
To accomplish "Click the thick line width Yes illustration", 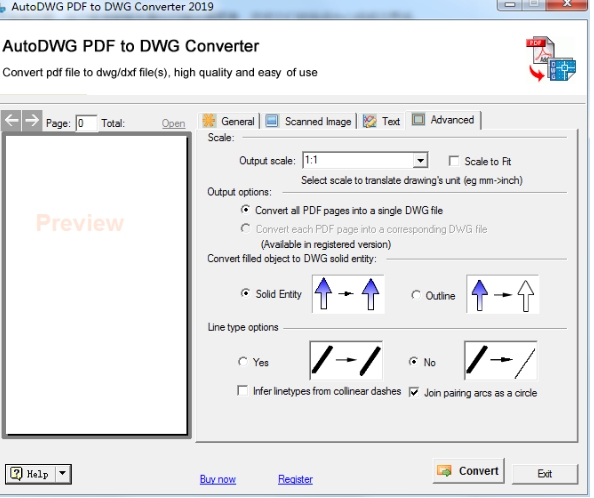I will (x=346, y=360).
